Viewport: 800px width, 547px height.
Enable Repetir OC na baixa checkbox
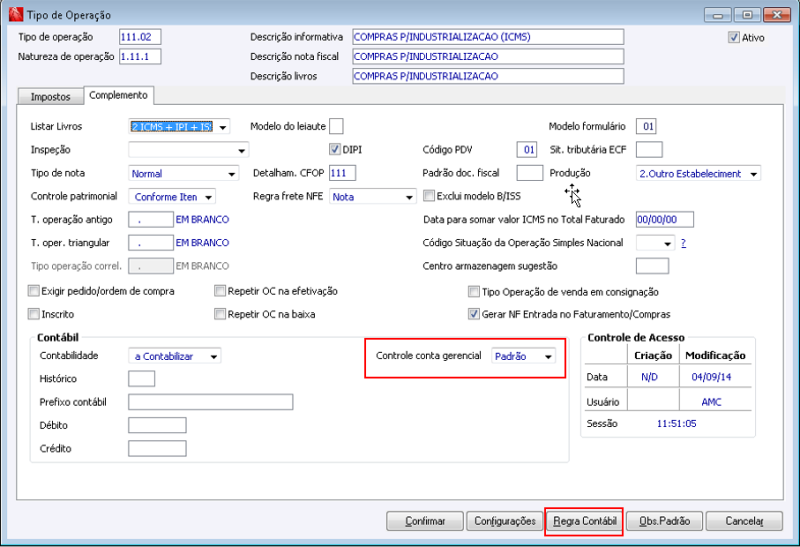[220, 314]
